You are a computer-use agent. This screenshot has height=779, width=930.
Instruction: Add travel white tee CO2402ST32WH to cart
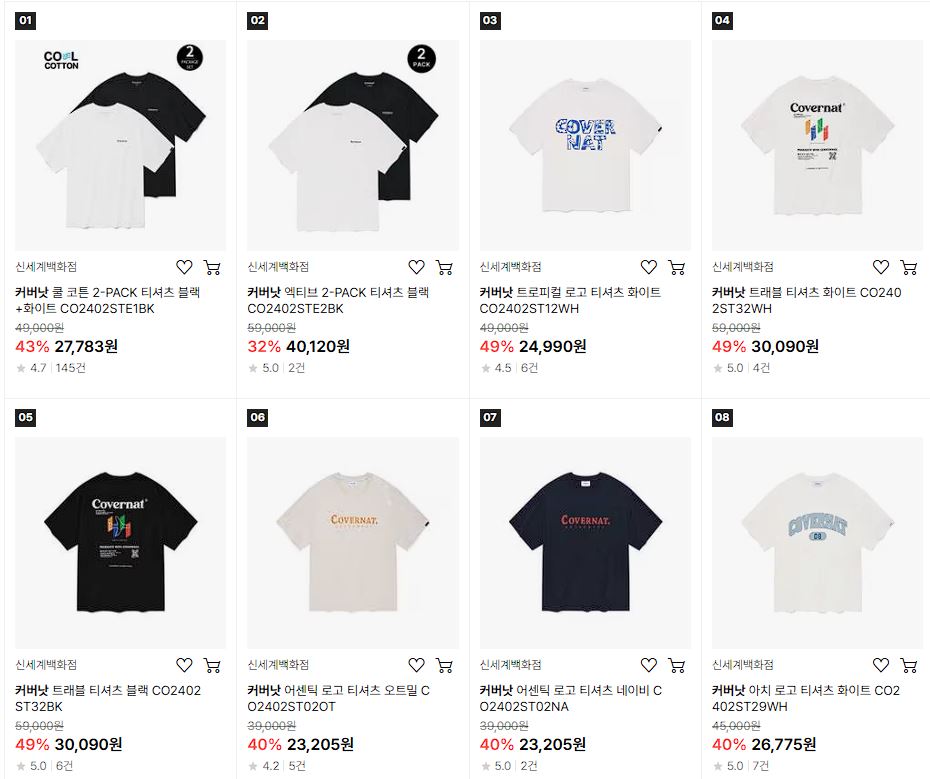coord(909,268)
